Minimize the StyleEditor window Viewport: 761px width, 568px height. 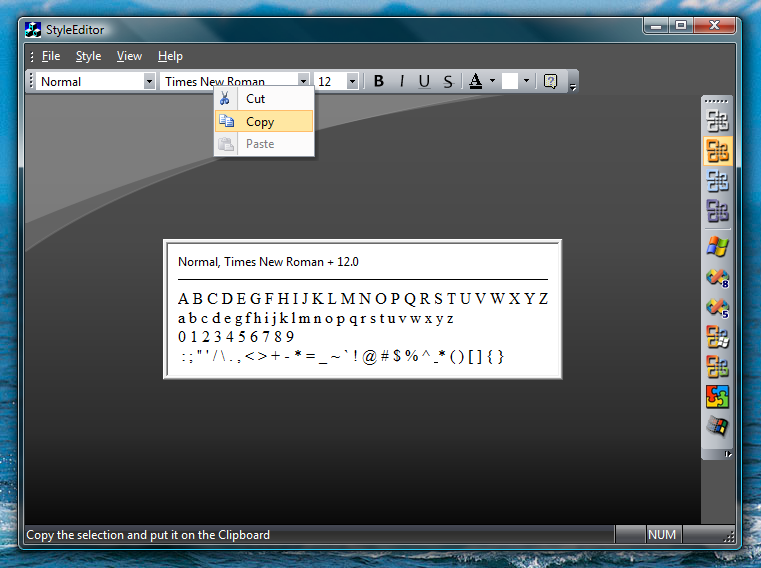(x=656, y=25)
